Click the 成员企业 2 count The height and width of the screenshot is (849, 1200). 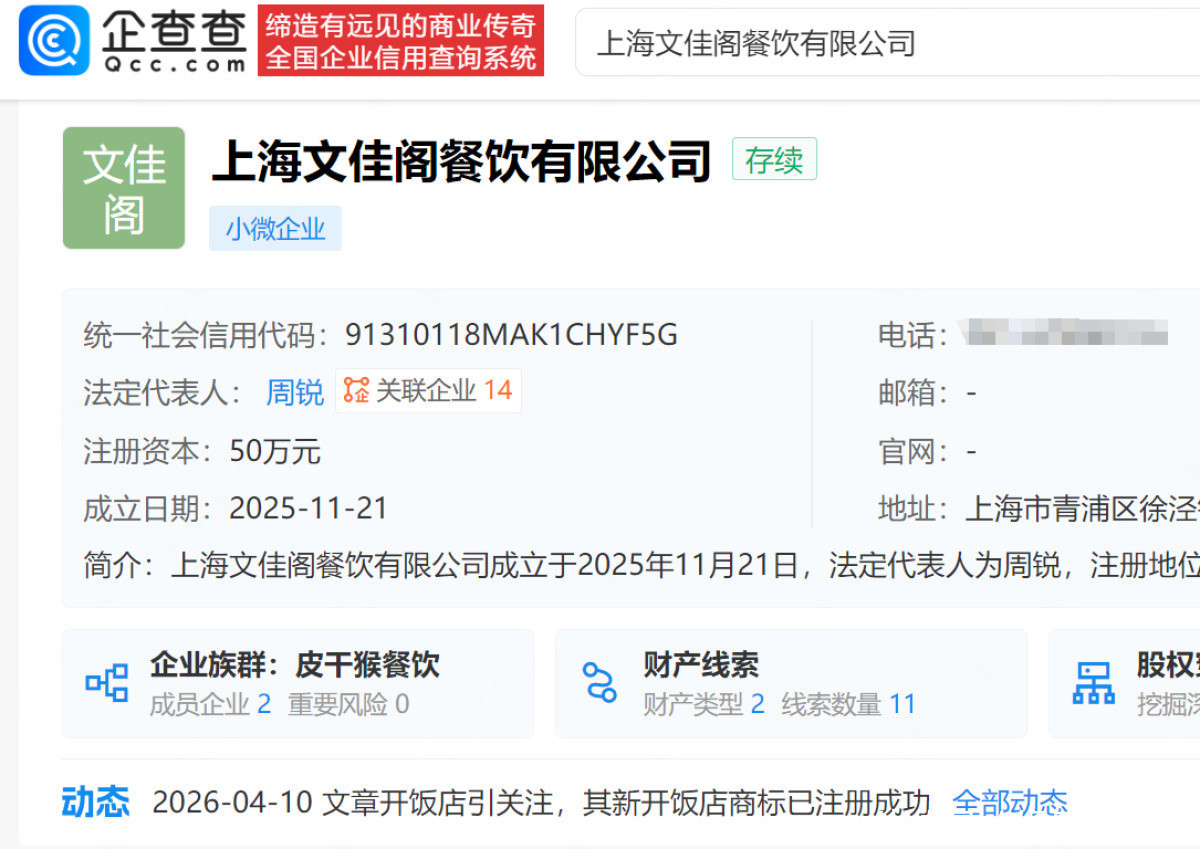point(264,704)
